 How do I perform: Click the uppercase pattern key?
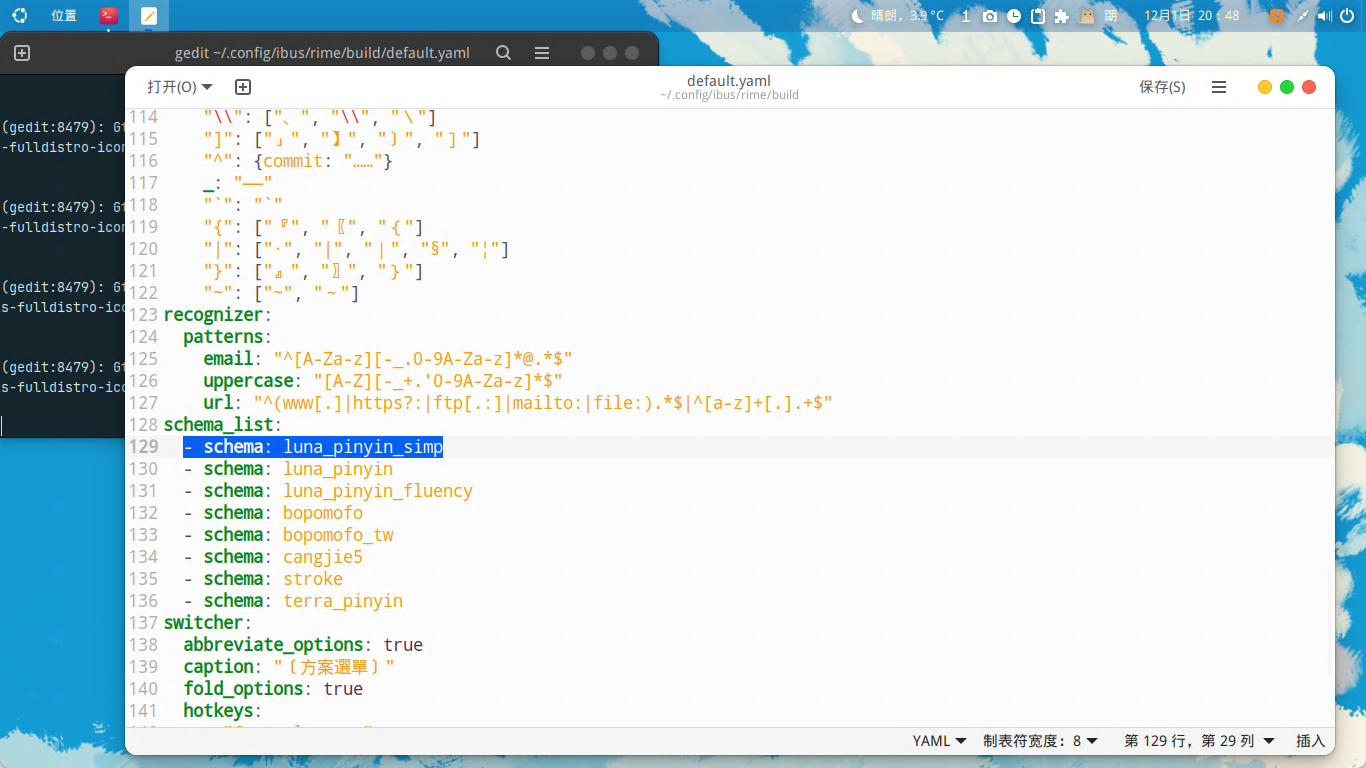[248, 381]
